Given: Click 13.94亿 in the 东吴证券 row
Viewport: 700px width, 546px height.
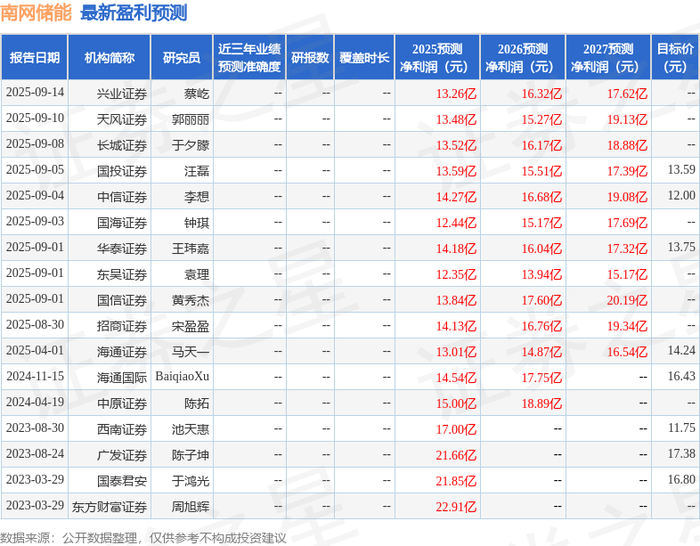Looking at the screenshot, I should pos(542,275).
